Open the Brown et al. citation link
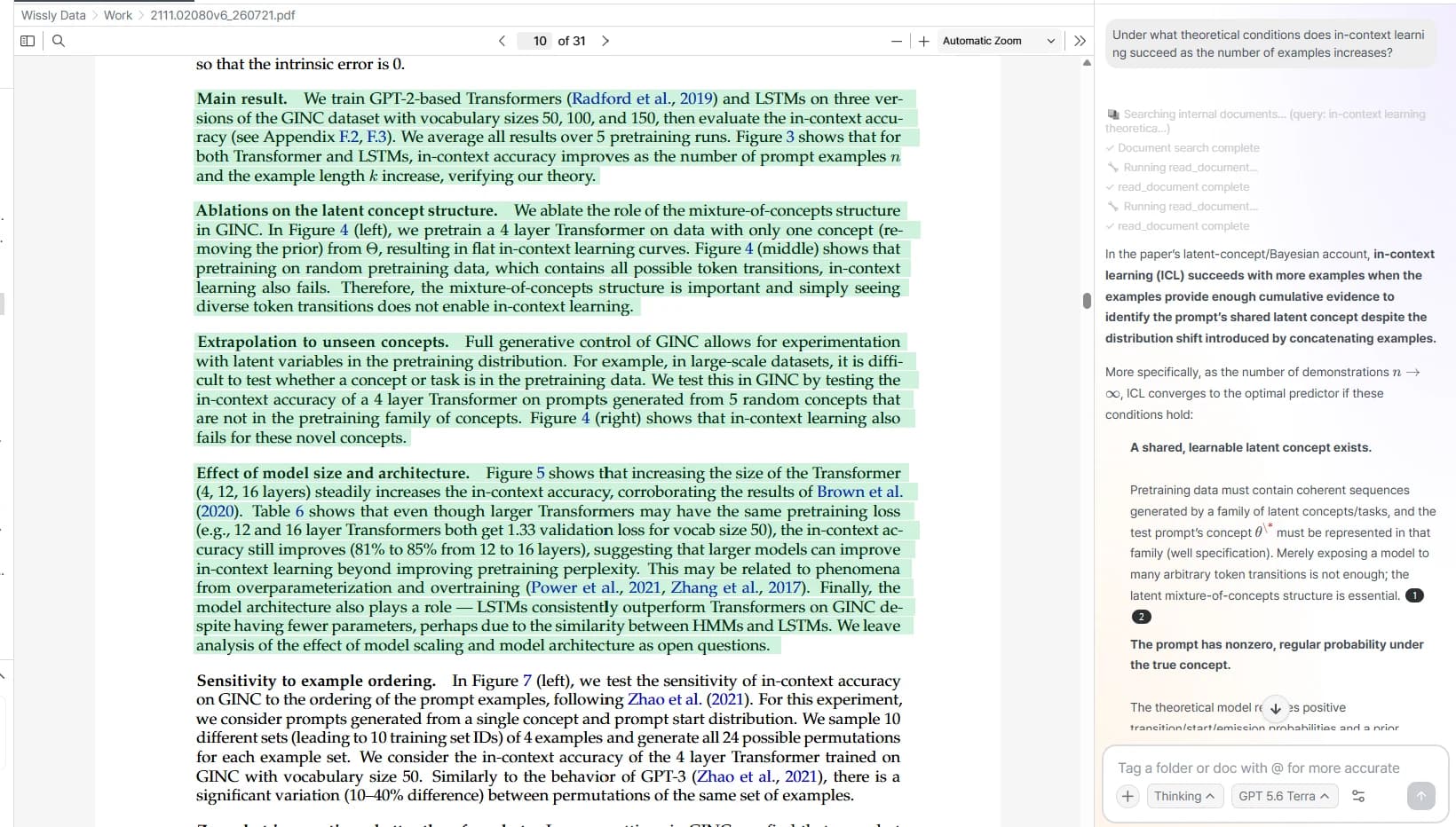1456x827 pixels. pyautogui.click(x=859, y=492)
